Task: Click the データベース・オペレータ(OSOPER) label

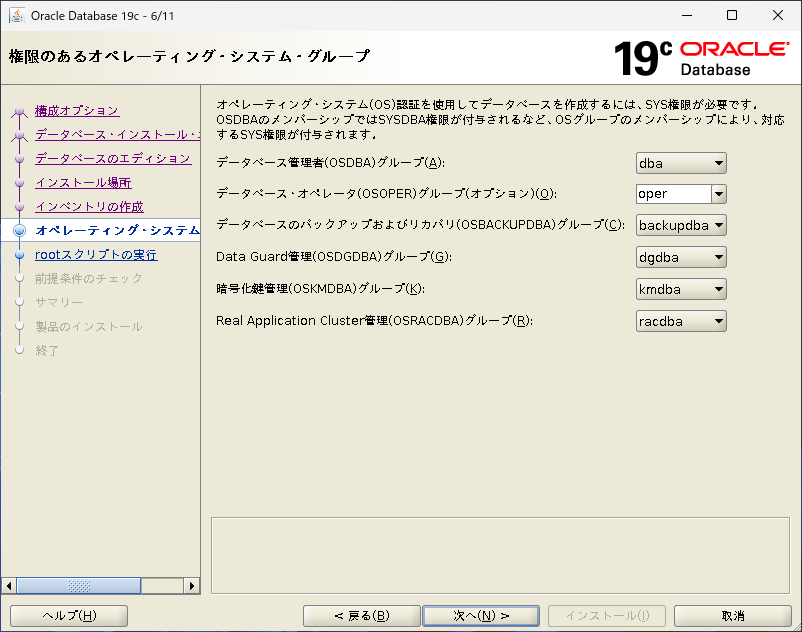Action: [x=386, y=193]
